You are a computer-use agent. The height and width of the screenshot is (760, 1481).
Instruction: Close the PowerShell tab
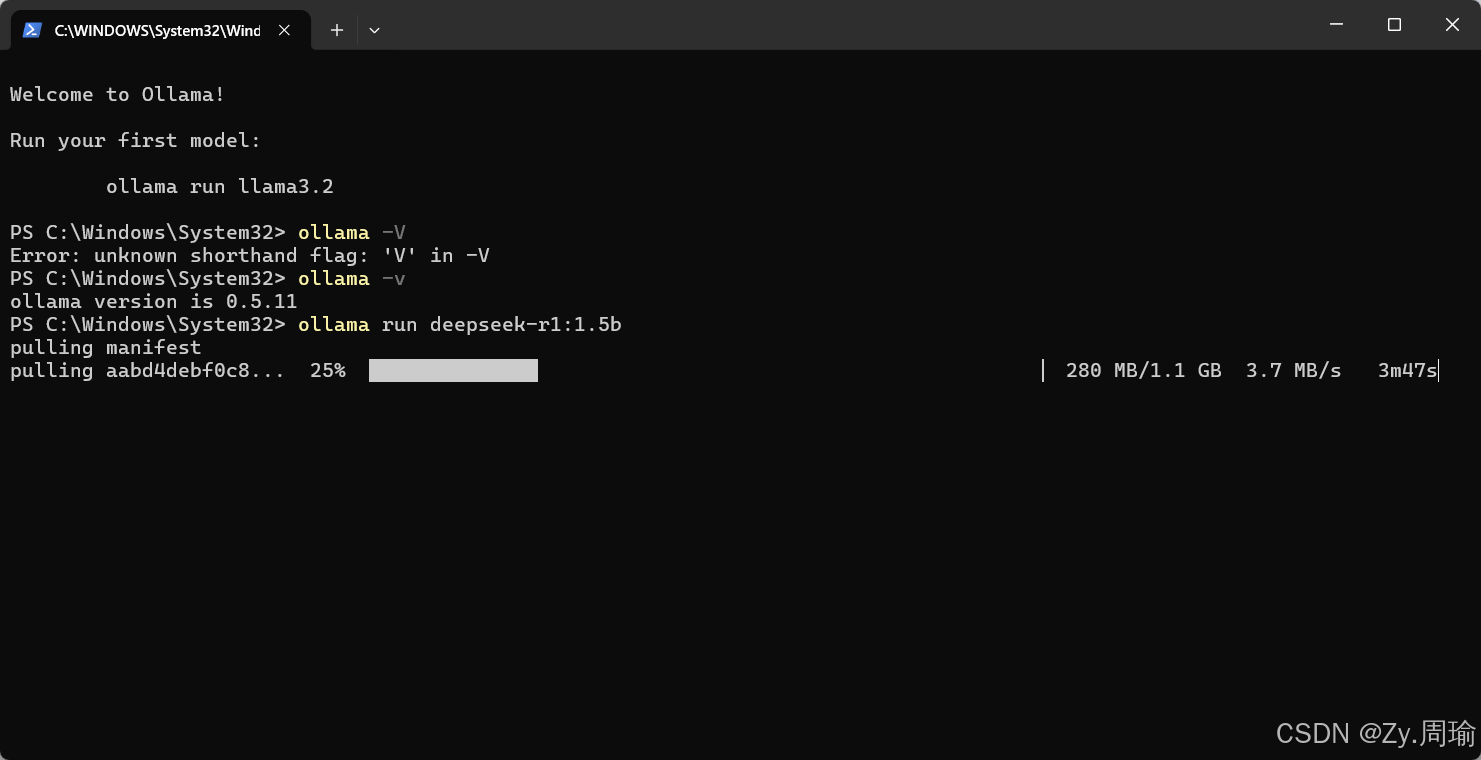tap(284, 30)
